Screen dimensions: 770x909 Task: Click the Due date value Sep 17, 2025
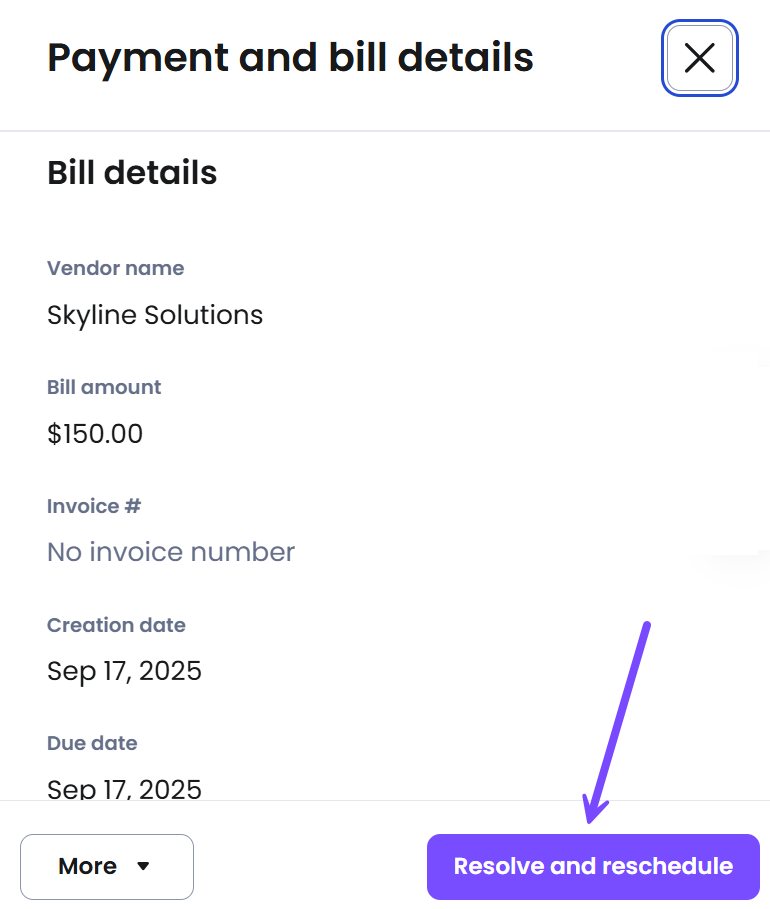(x=124, y=788)
